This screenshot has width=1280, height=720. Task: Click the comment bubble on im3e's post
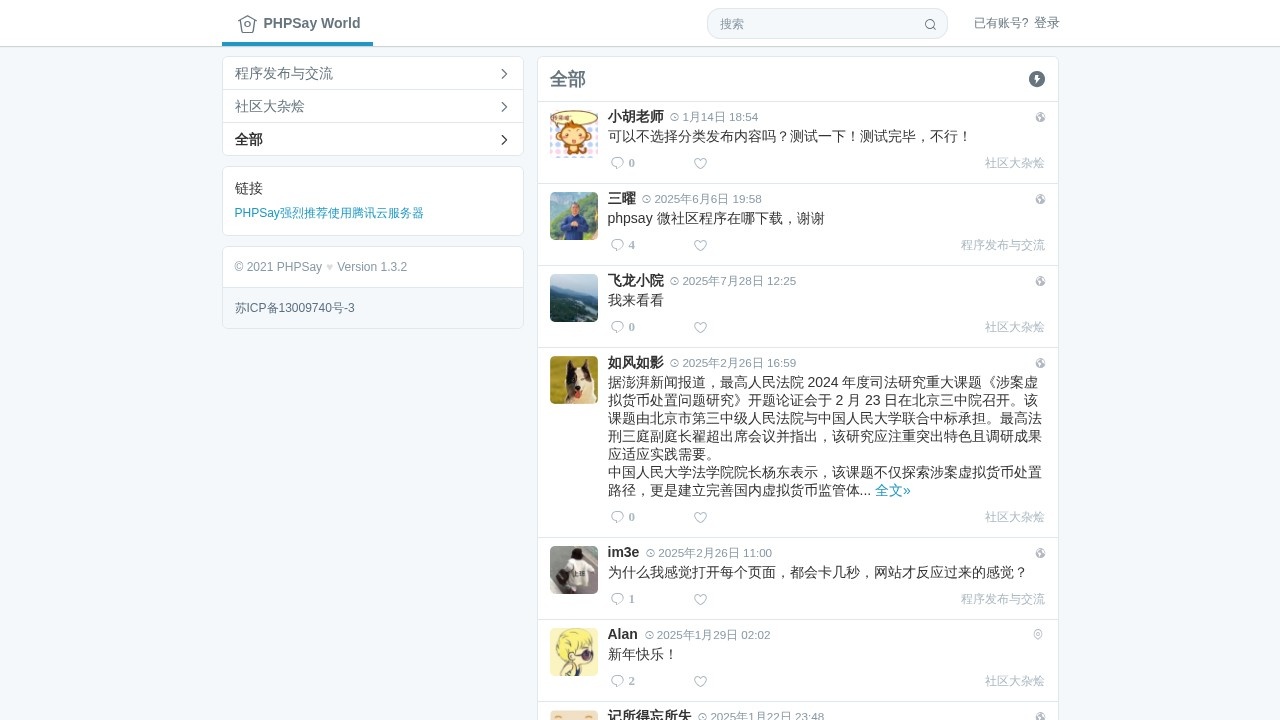[x=618, y=599]
